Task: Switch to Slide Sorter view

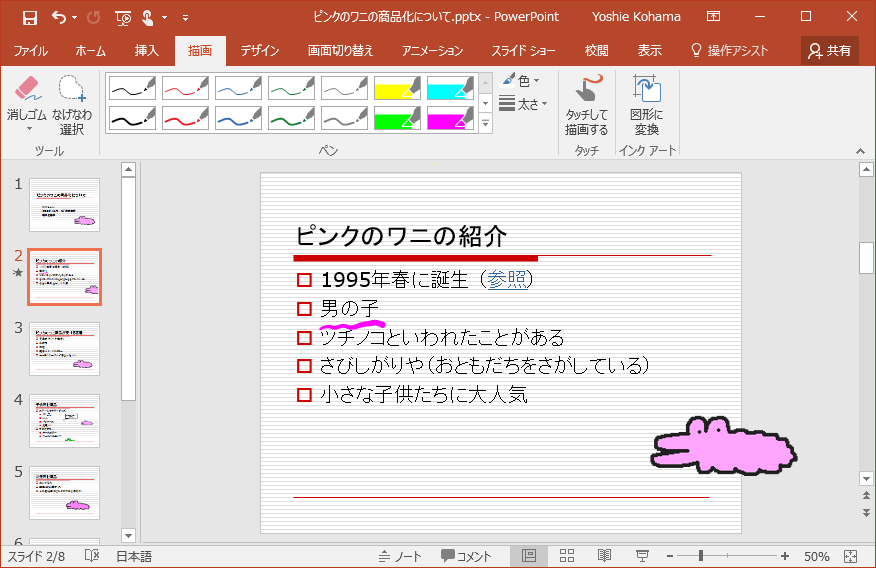Action: coord(566,556)
